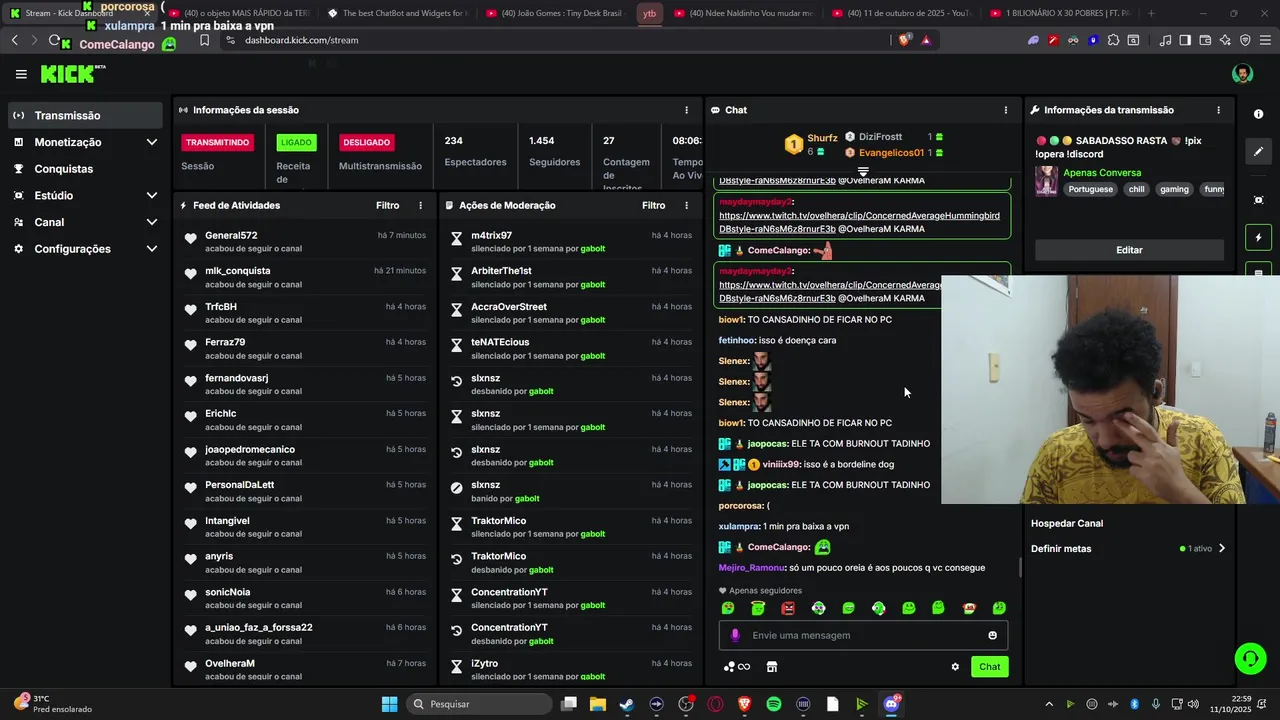Click the LIGADO Receita badge
This screenshot has height=720, width=1280.
[296, 142]
